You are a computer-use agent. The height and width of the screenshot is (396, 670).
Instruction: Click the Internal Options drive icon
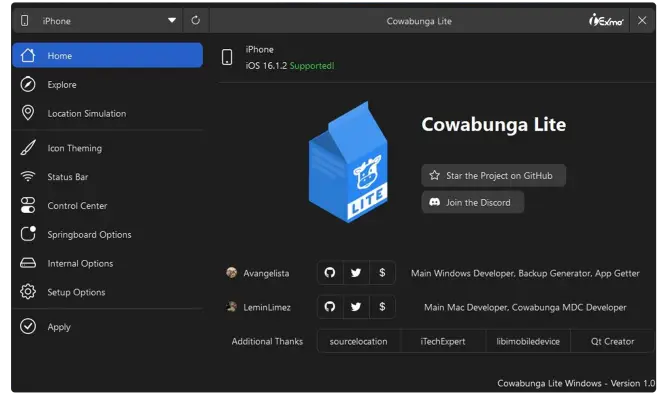(28, 263)
